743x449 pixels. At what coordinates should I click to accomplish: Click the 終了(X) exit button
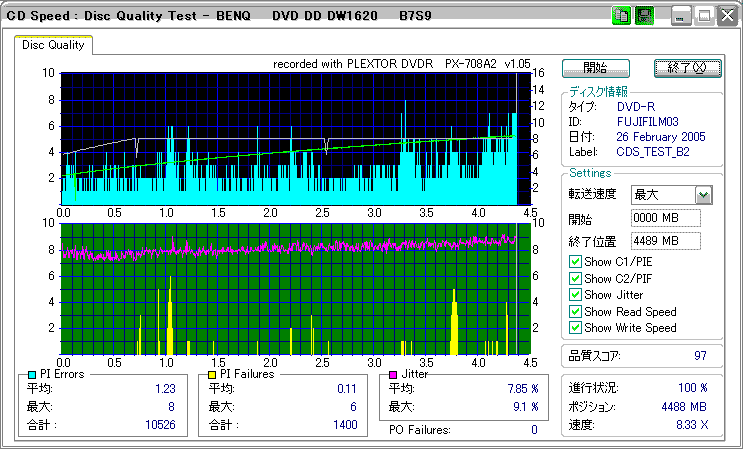(688, 68)
